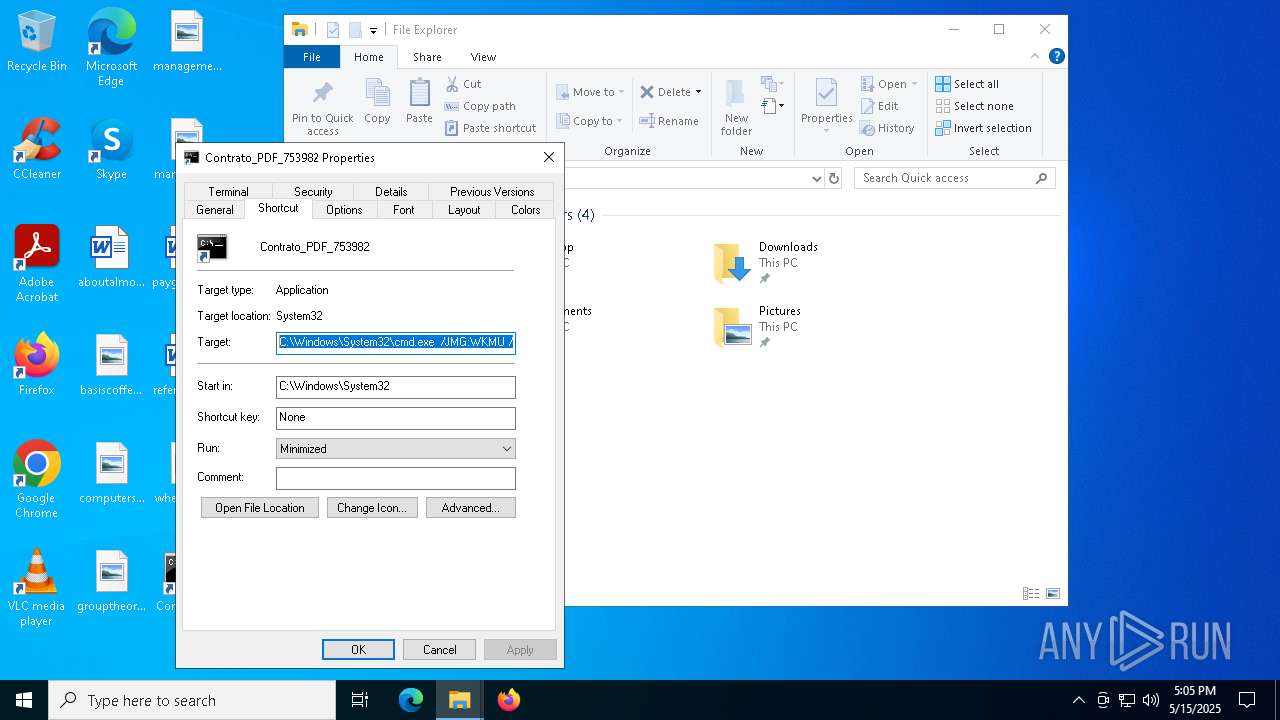Click the Paste ribbon icon
This screenshot has width=1280, height=720.
tap(419, 102)
